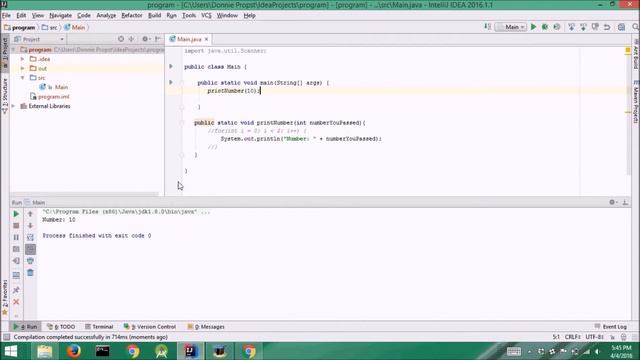Clear the console with the trash icon
640x360 pixels.
coord(30,273)
